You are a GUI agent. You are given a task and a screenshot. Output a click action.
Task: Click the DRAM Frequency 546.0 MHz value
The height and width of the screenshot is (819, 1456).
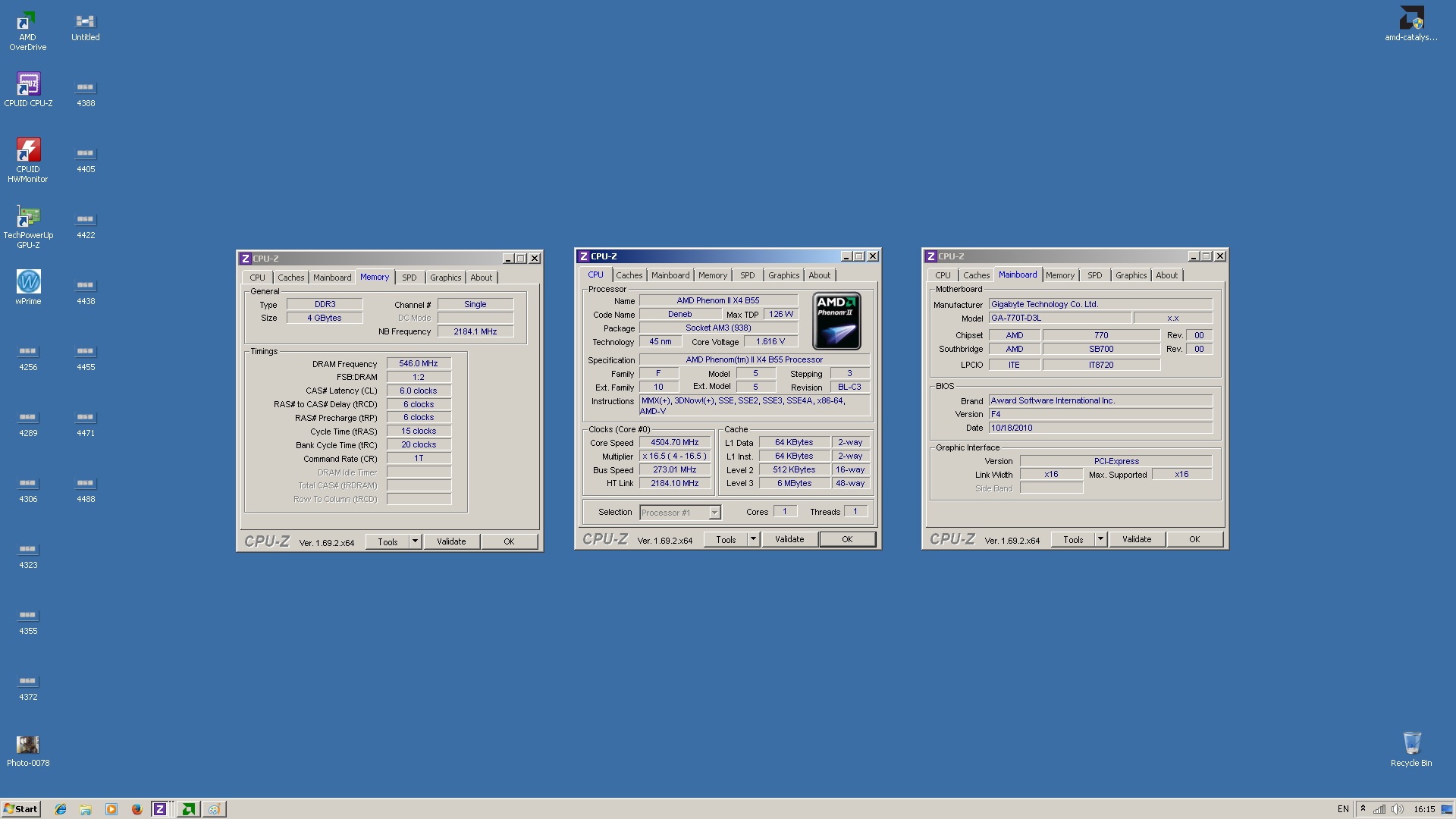[x=419, y=363]
